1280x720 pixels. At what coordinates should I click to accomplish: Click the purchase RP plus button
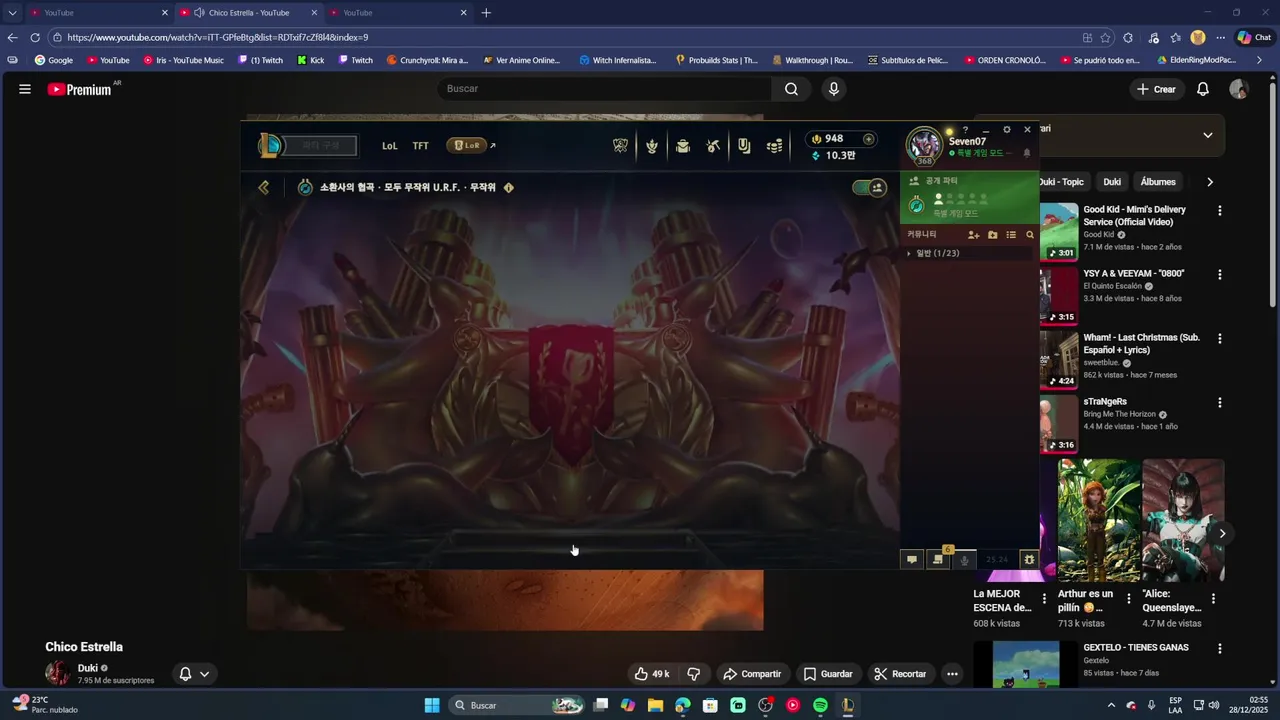(868, 139)
